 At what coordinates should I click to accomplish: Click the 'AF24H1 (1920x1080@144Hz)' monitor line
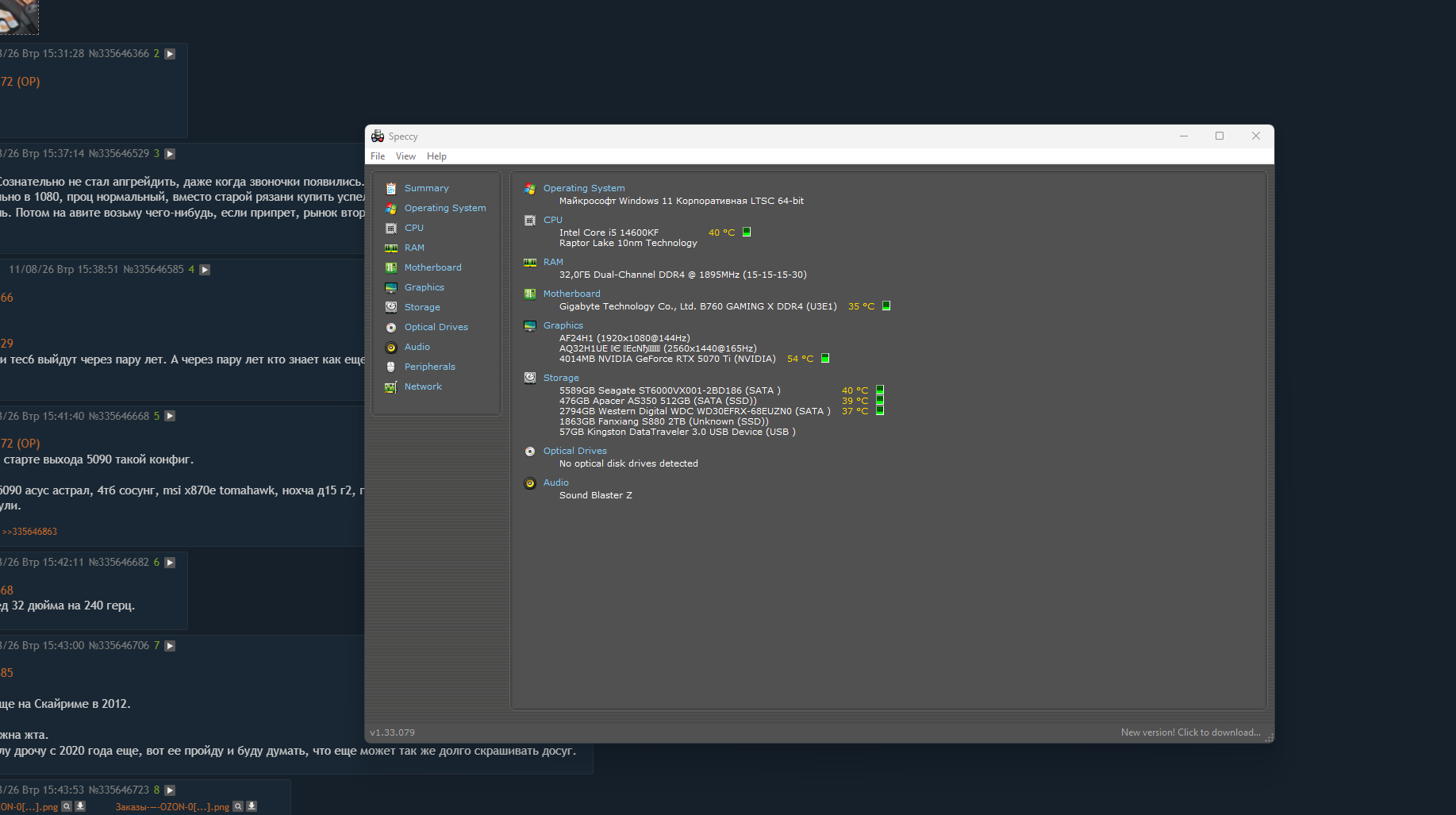coord(624,338)
